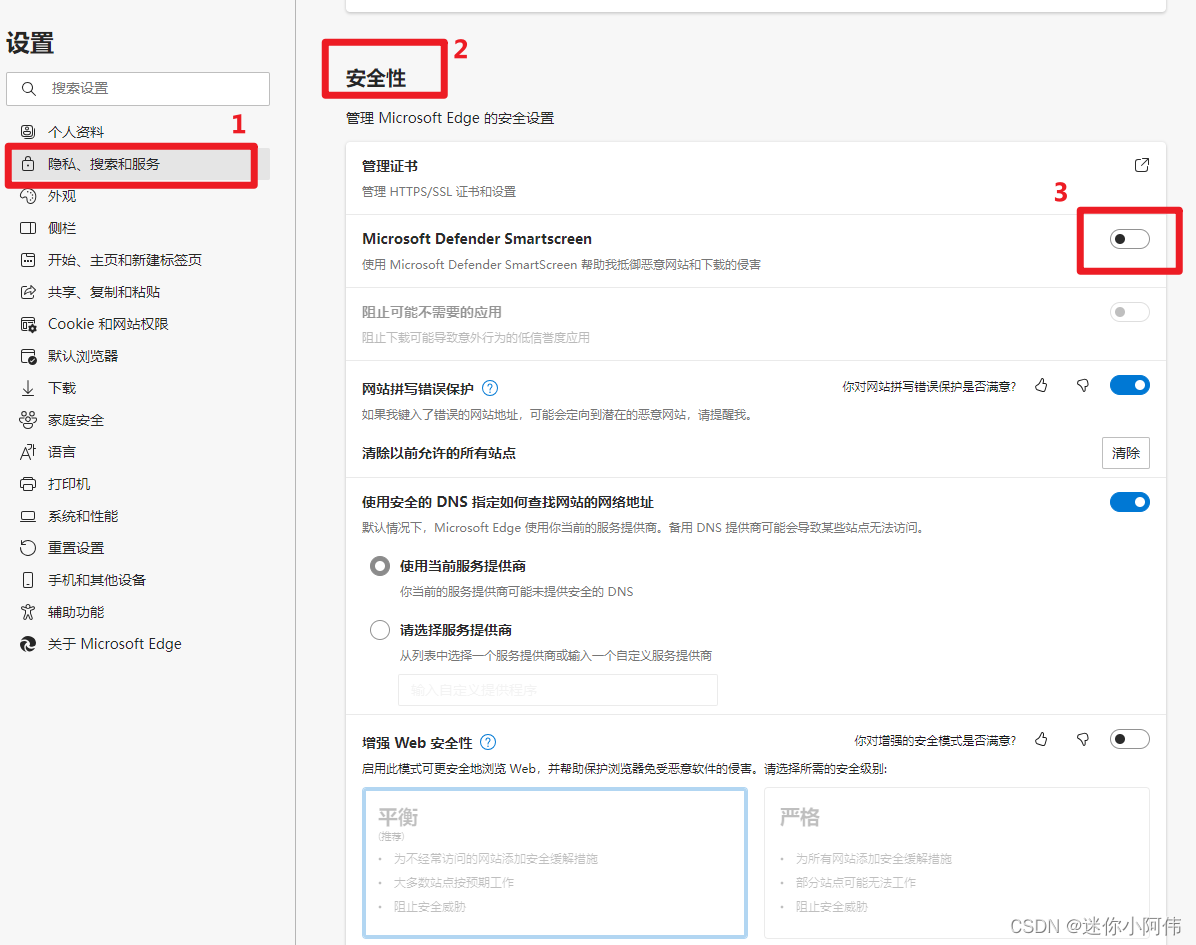Click the magnifier icon in 搜索设置 box
This screenshot has height=945, width=1196.
point(29,88)
